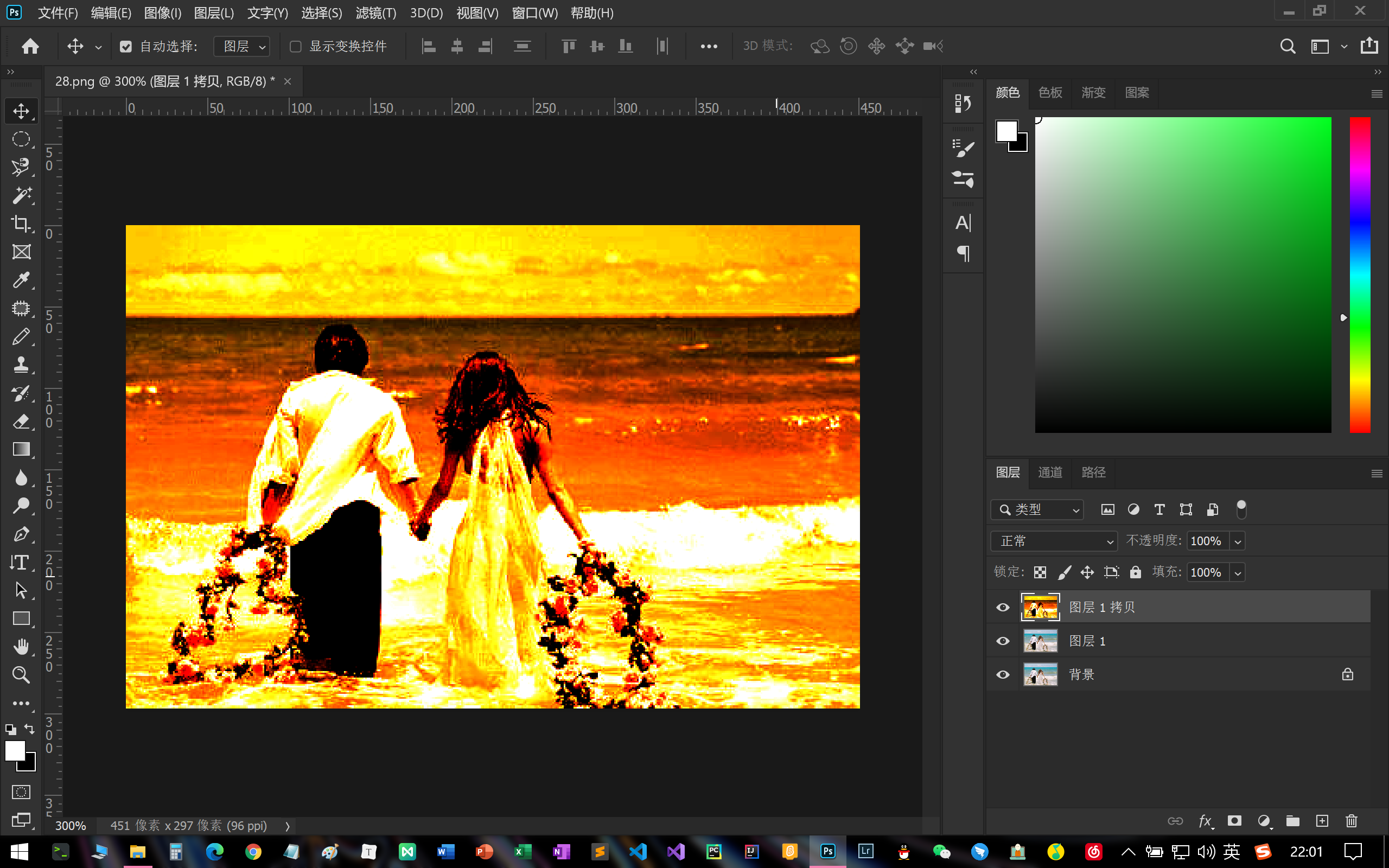Select the Magic Wand tool
Image resolution: width=1389 pixels, height=868 pixels.
[21, 195]
